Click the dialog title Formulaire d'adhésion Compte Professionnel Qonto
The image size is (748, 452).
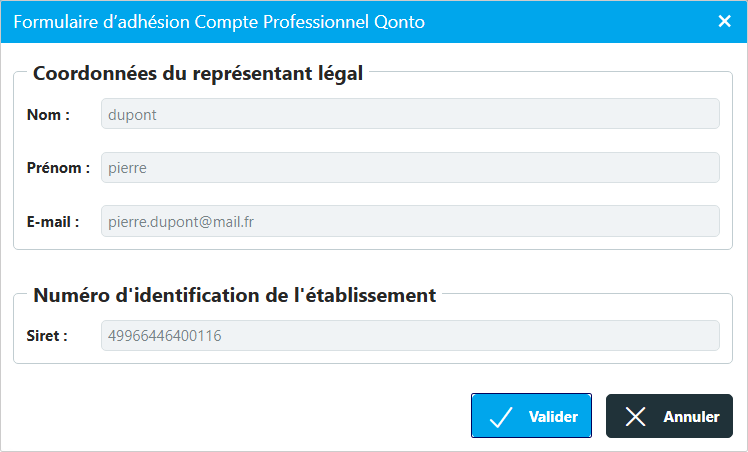coord(219,22)
